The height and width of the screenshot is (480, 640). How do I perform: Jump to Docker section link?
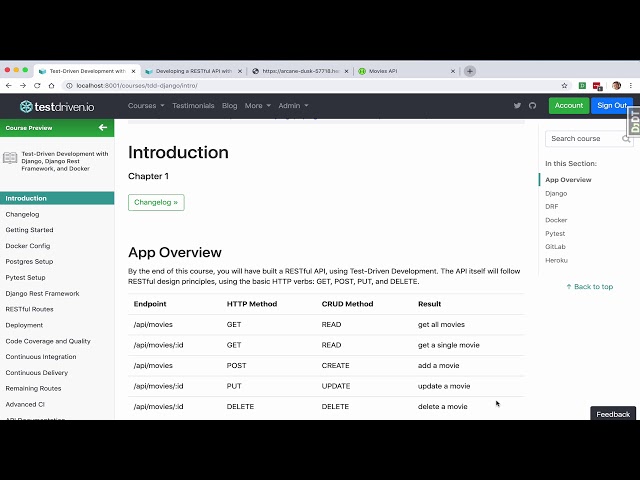[x=556, y=220]
